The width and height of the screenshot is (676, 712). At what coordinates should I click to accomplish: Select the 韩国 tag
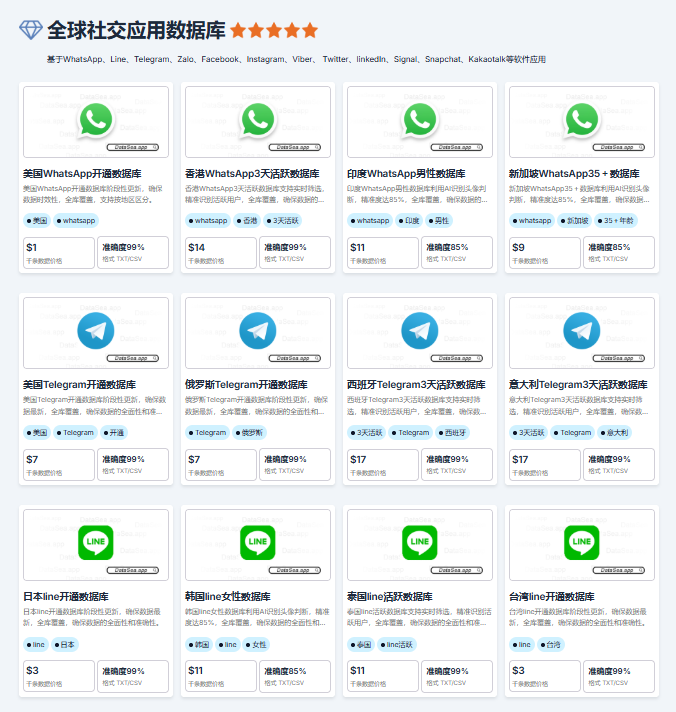point(199,645)
